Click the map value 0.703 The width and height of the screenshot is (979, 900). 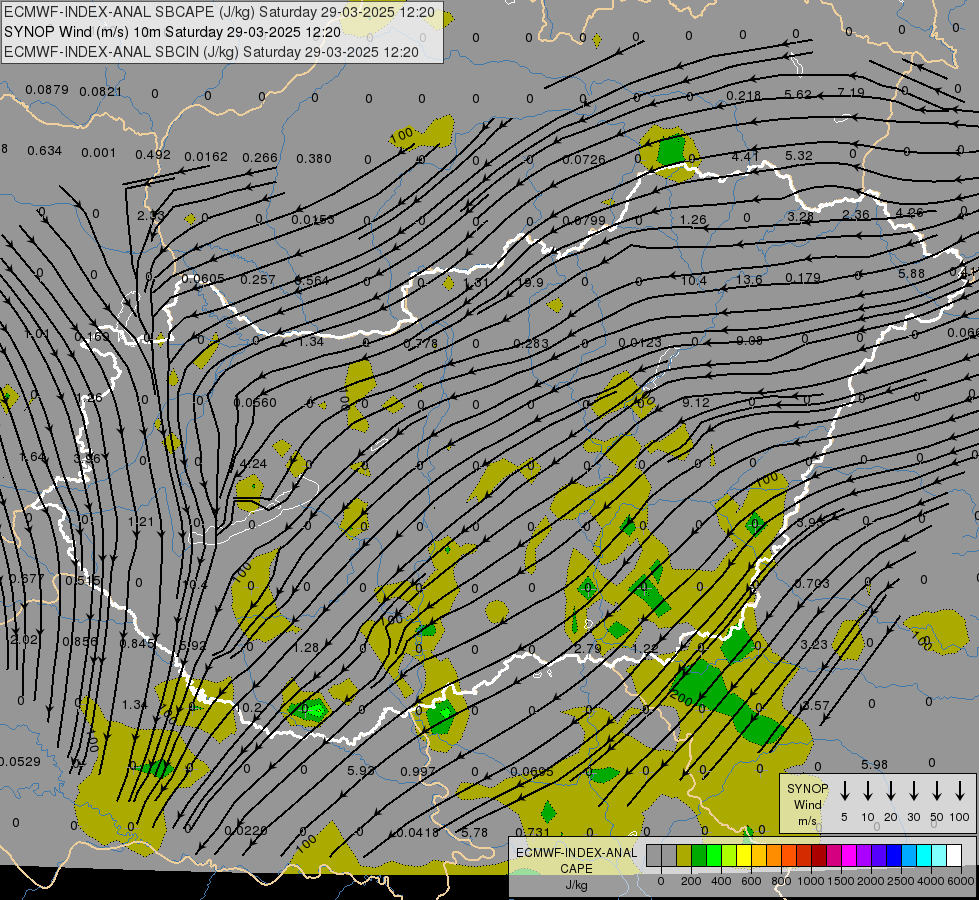point(812,583)
